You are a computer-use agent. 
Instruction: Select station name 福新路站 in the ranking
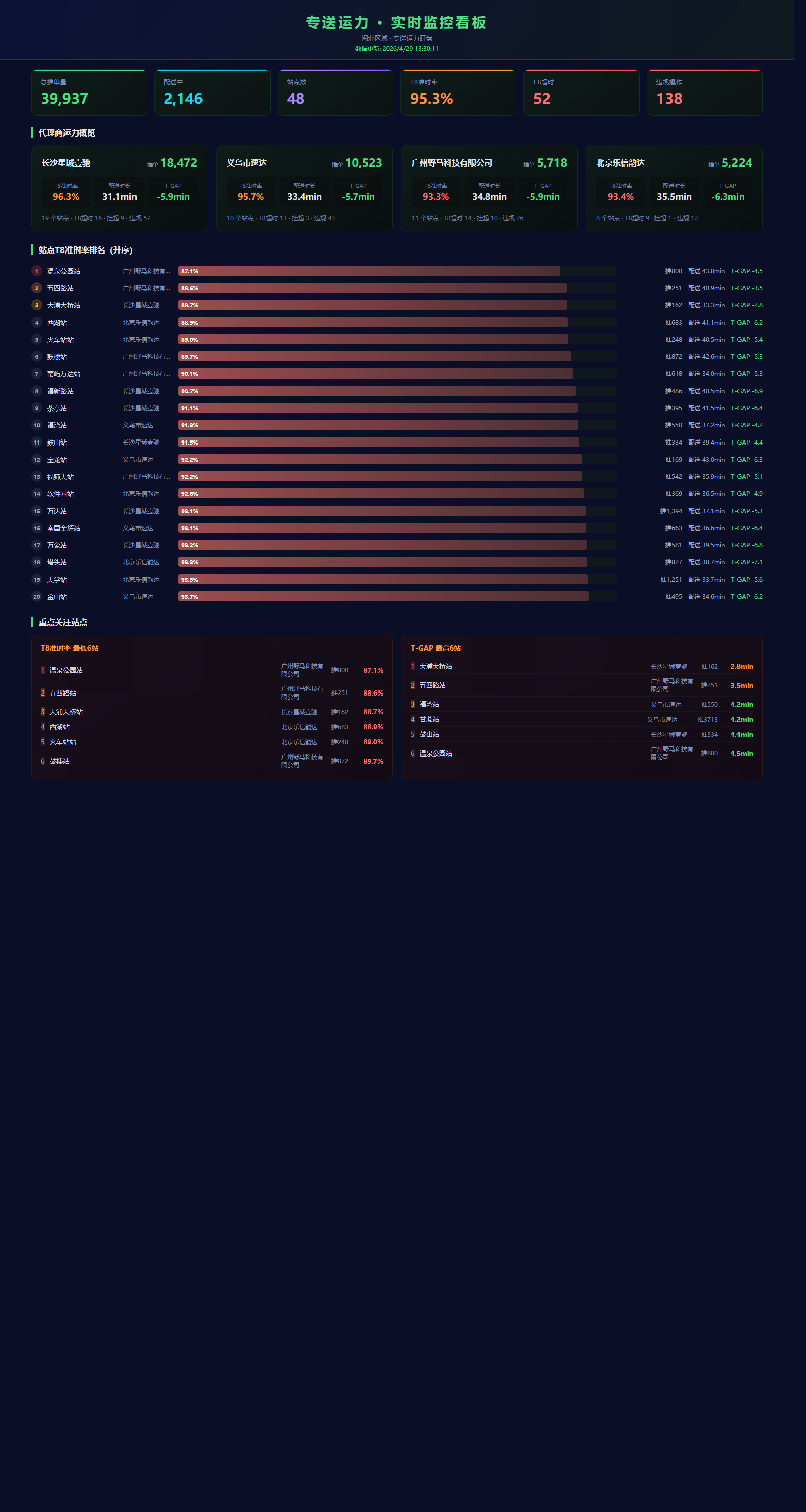(x=60, y=391)
